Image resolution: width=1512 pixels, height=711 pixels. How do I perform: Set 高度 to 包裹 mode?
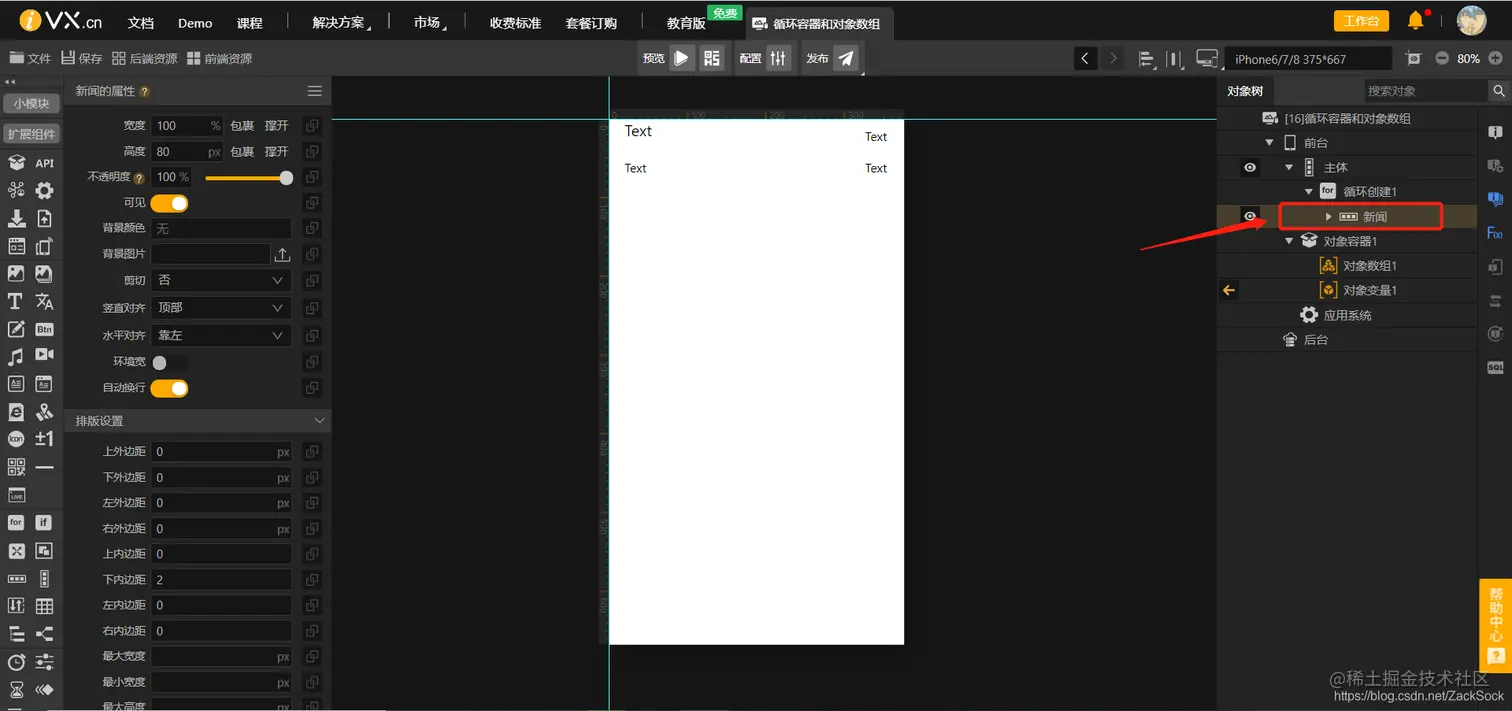pyautogui.click(x=242, y=152)
